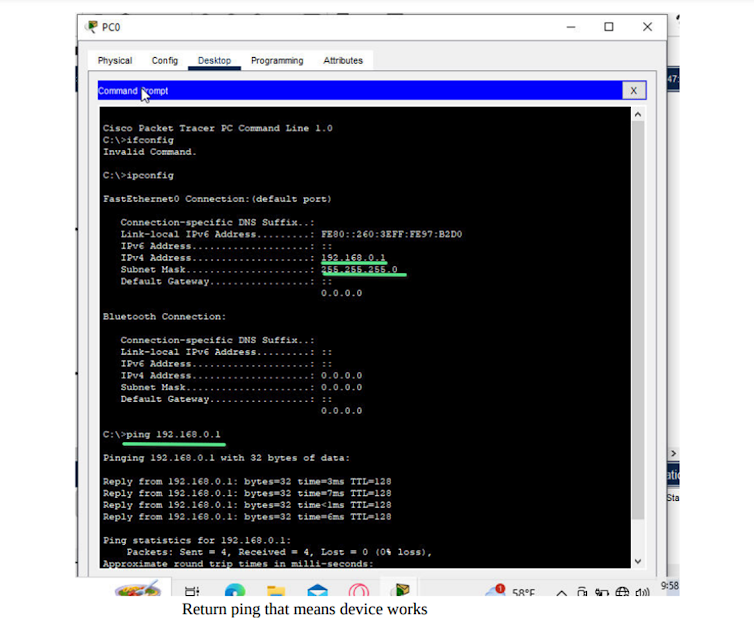Image resolution: width=754 pixels, height=620 pixels.
Task: Expand the hidden system tray icons chevron
Action: tap(561, 593)
